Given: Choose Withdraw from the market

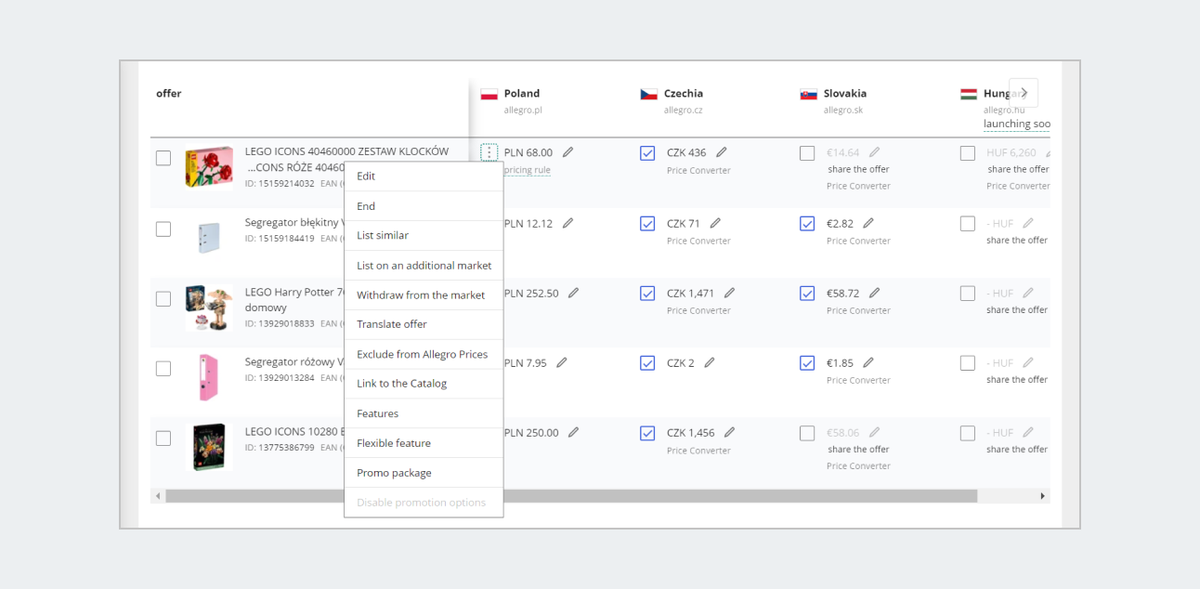Looking at the screenshot, I should [424, 295].
